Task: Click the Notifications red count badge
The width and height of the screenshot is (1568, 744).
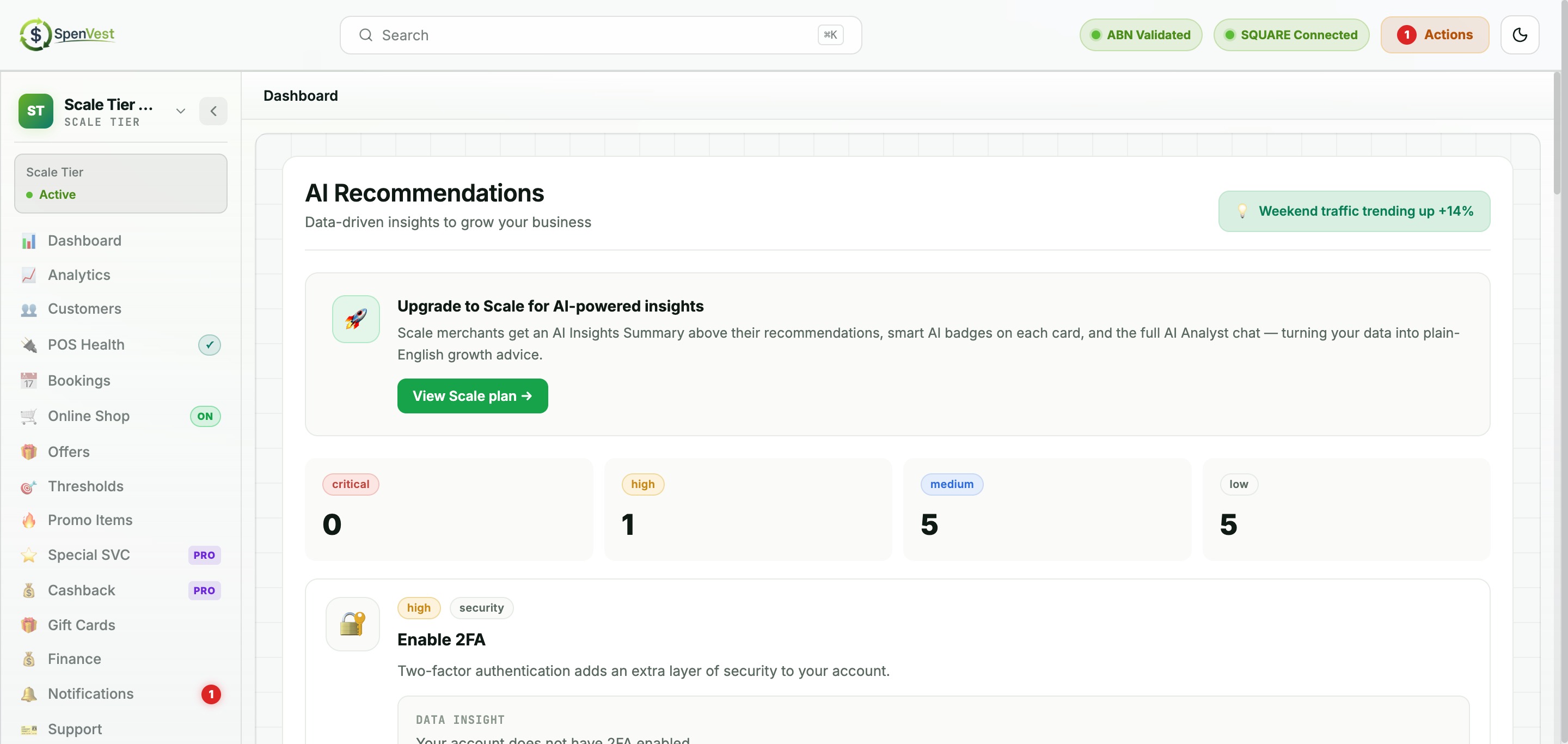Action: pyautogui.click(x=211, y=694)
